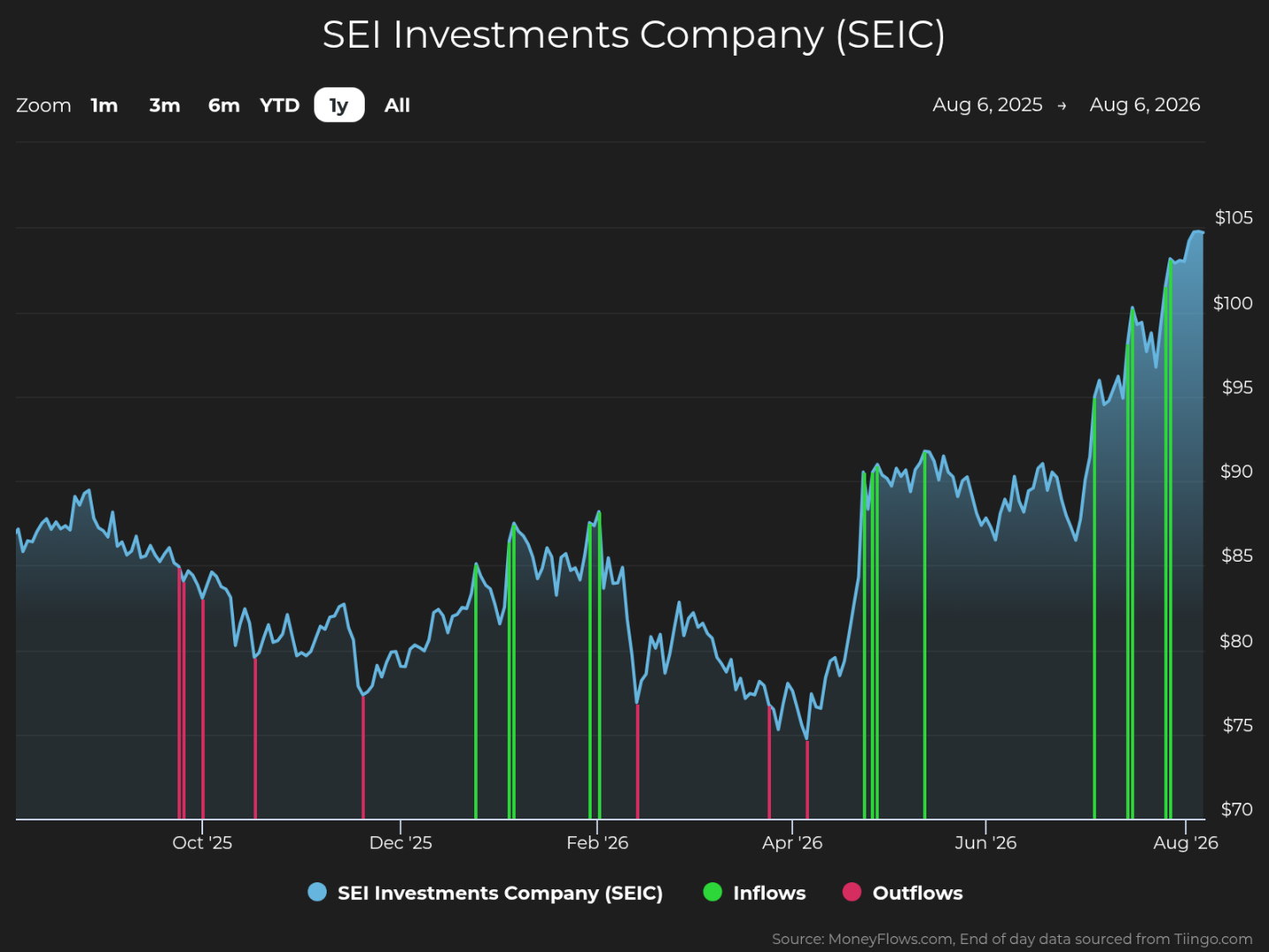Edit the Aug 6, 2026 end date
The height and width of the screenshot is (952, 1269).
(x=1144, y=104)
